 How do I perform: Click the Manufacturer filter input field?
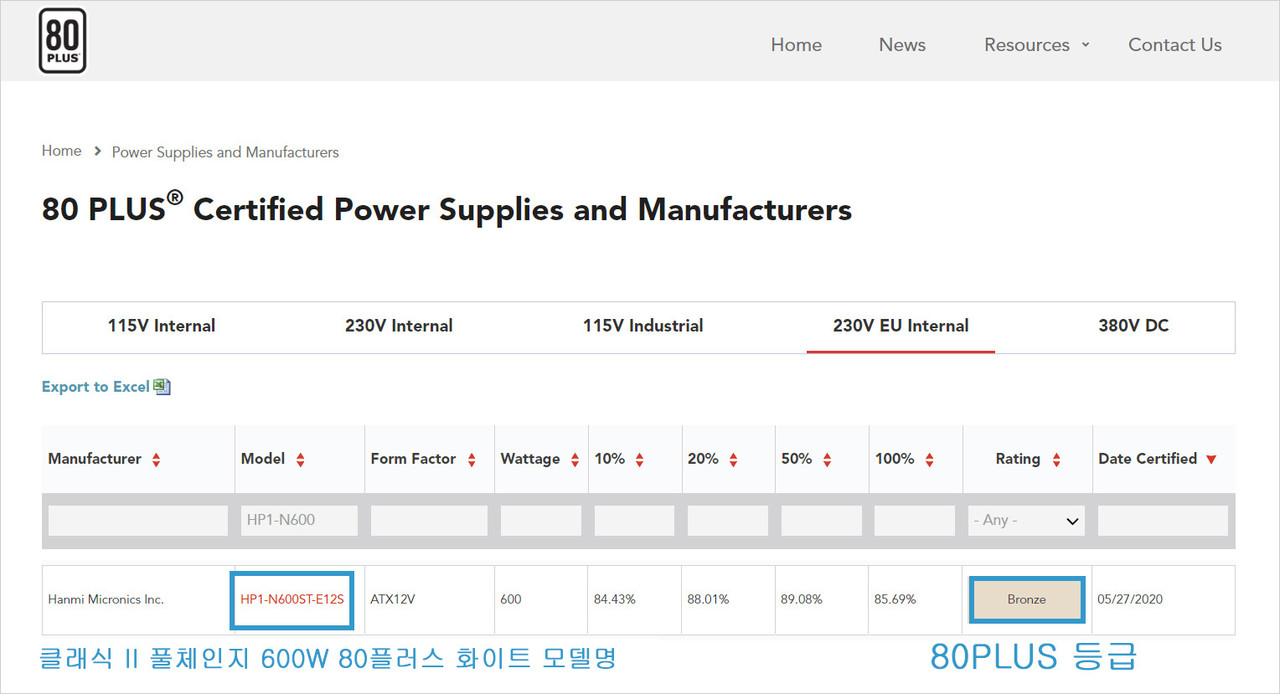[138, 520]
